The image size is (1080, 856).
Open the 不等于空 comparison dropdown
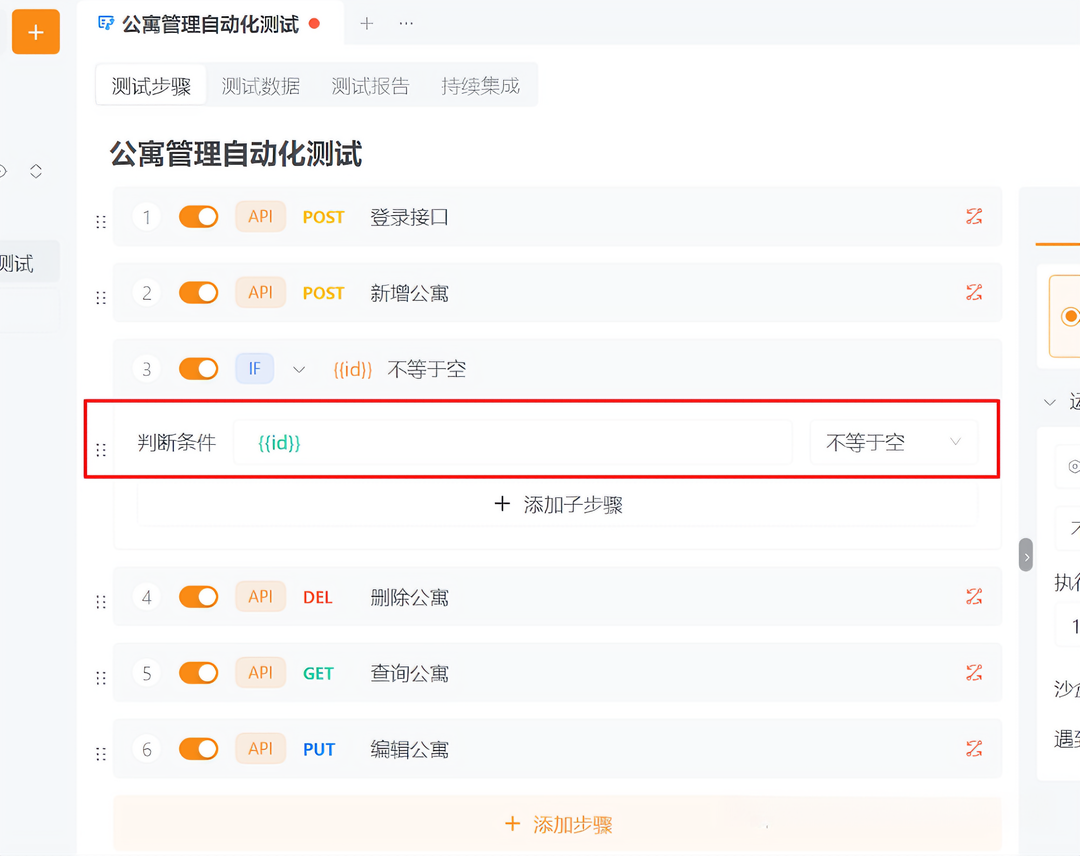(893, 442)
